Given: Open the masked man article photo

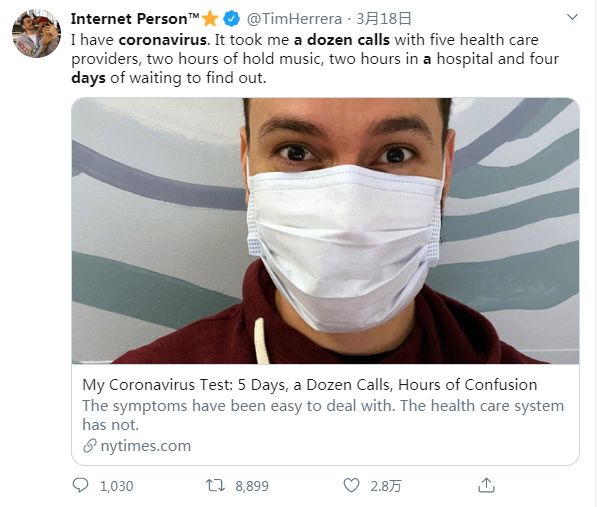Looking at the screenshot, I should (x=326, y=231).
